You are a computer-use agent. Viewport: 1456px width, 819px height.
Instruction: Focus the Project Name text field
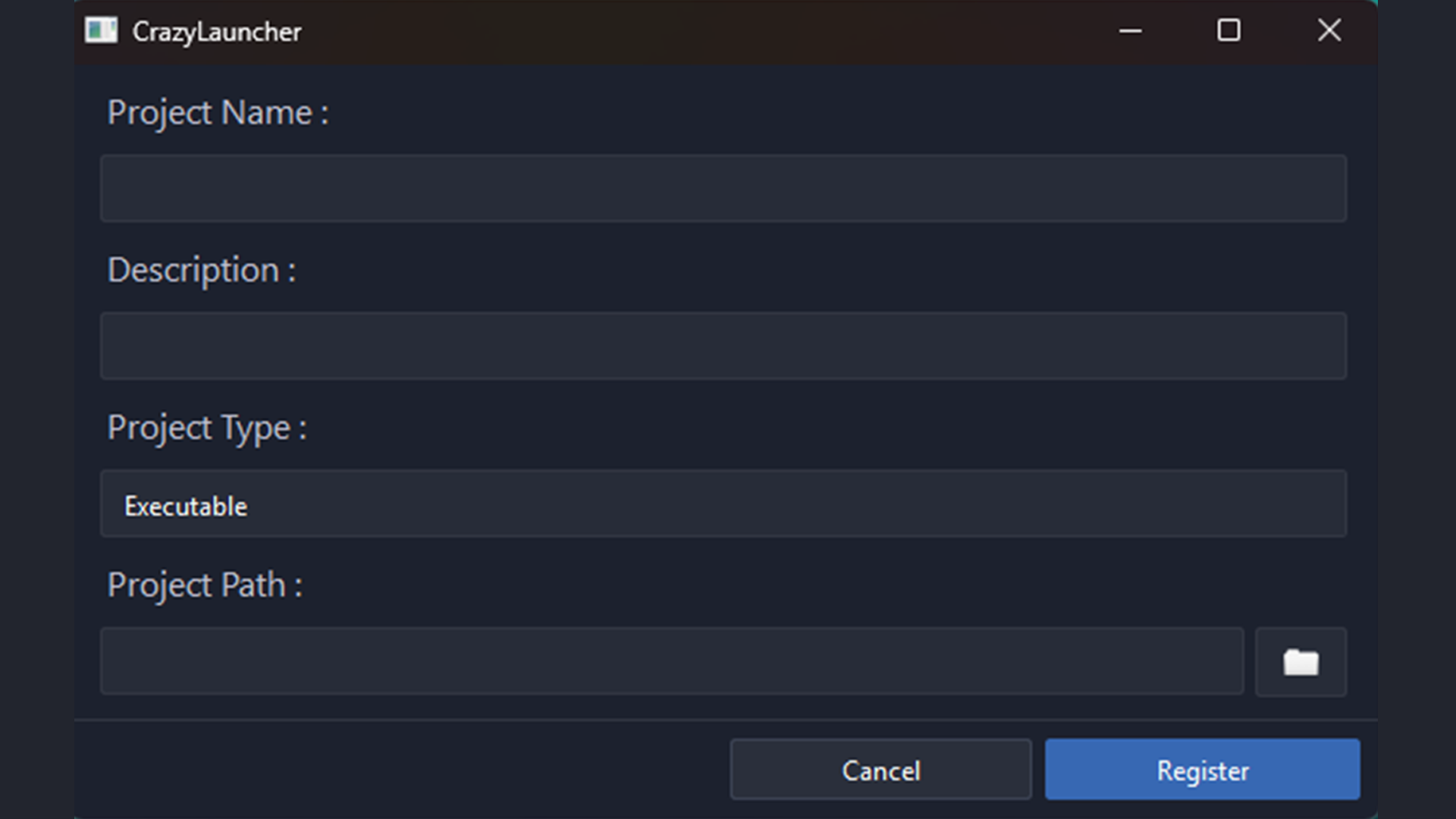coord(723,189)
